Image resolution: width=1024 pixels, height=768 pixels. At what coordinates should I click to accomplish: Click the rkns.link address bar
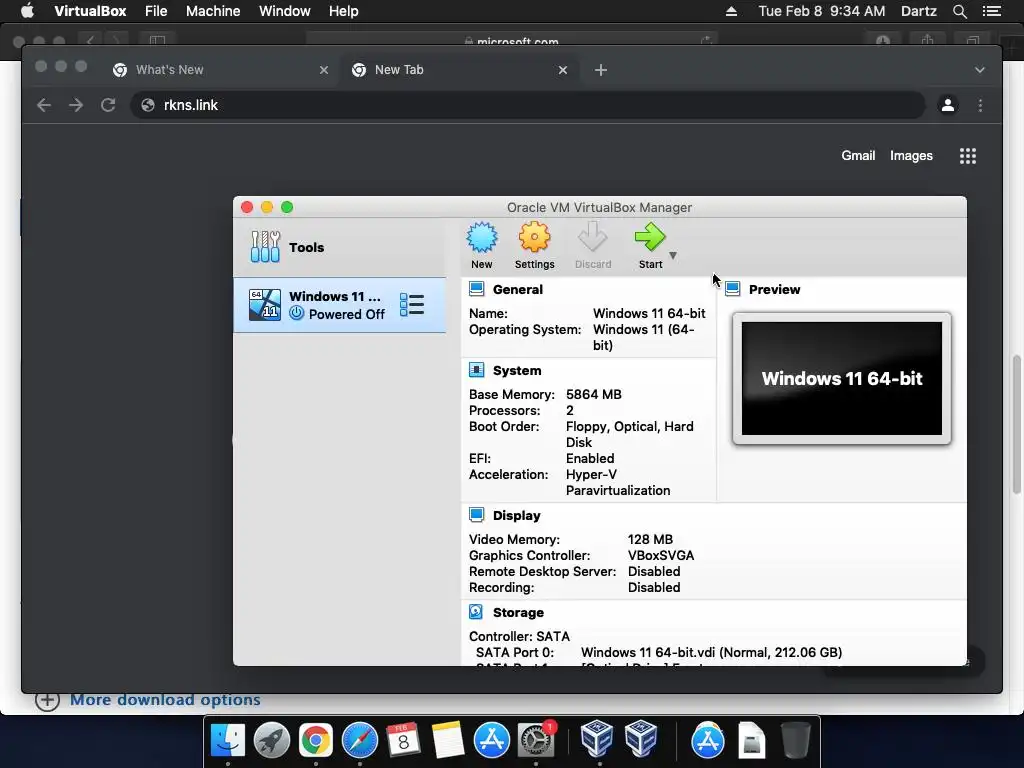coord(528,105)
